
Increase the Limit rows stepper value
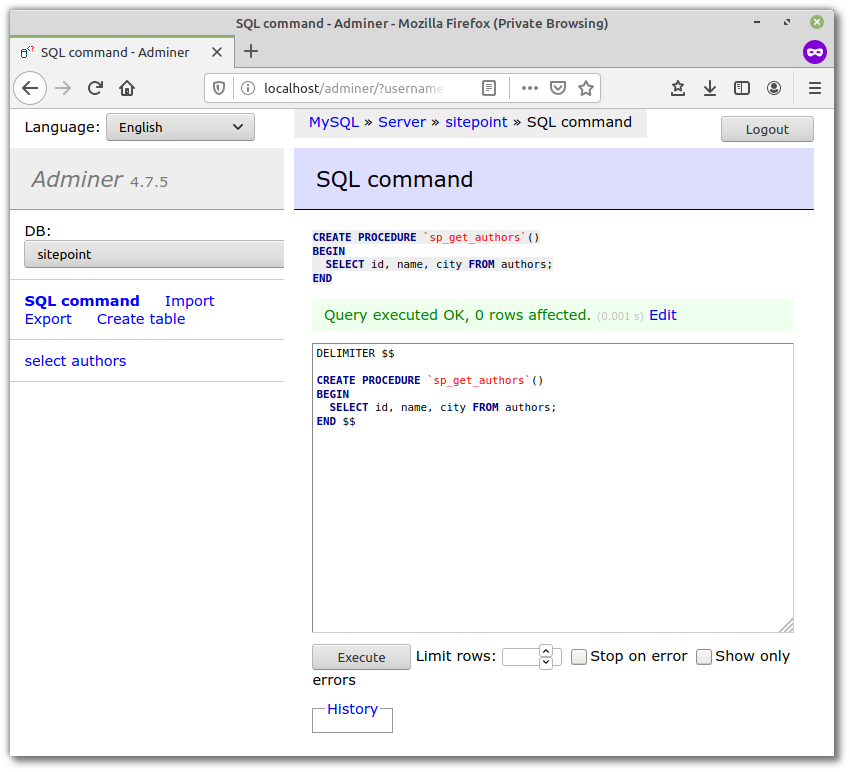tap(546, 651)
